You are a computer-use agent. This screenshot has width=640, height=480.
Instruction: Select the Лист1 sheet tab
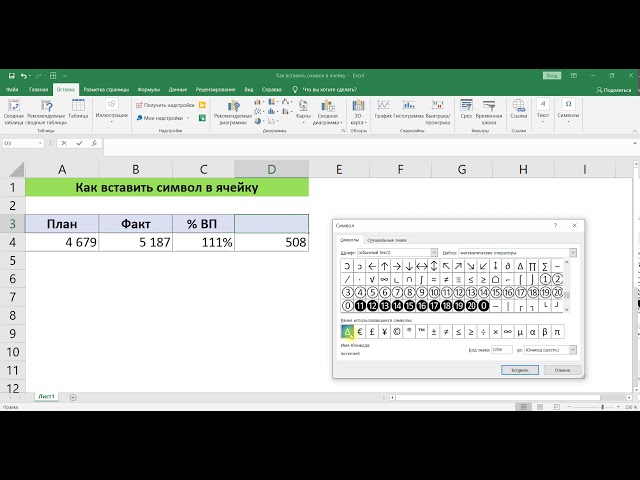tap(47, 397)
